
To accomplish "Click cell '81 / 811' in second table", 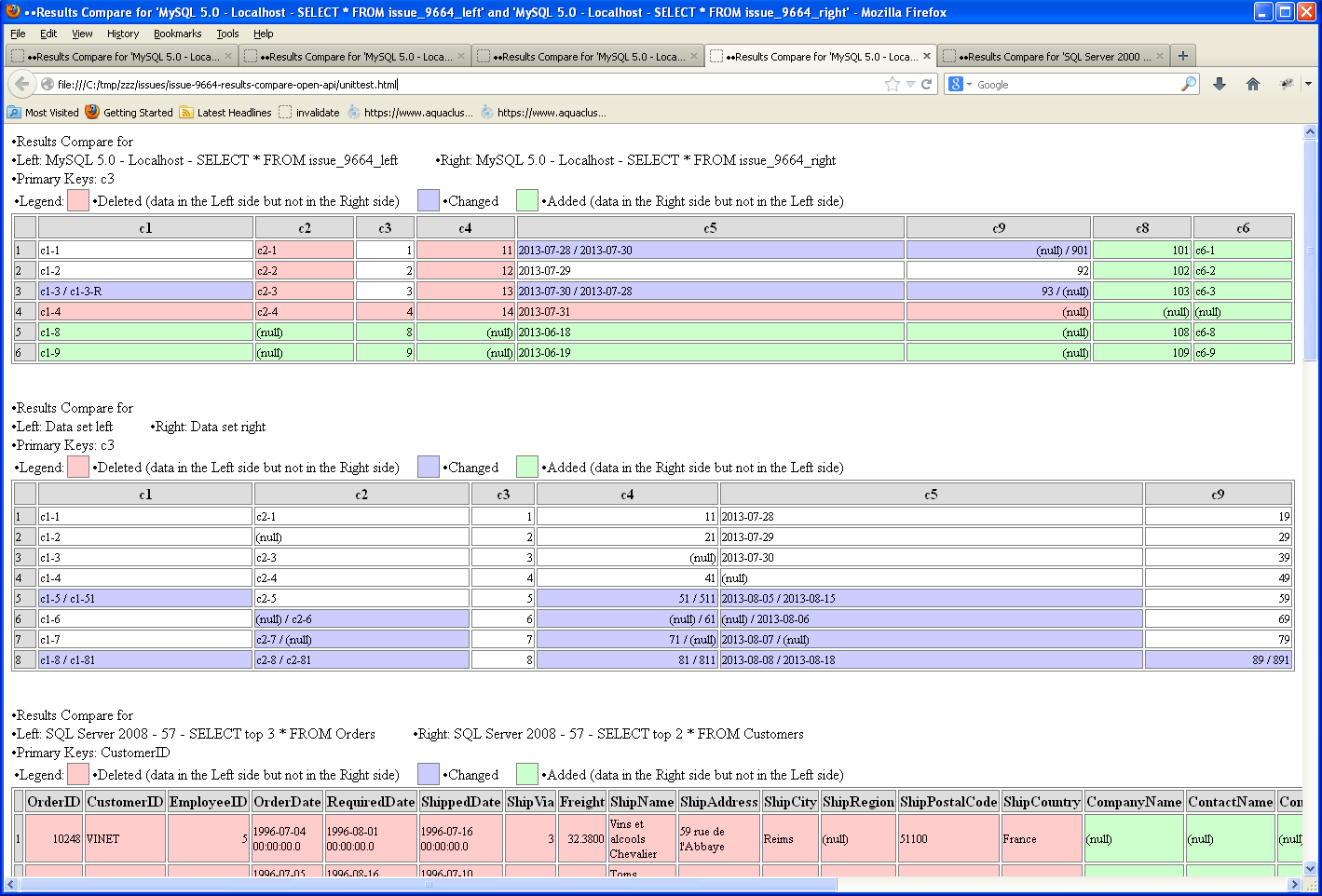I will pos(627,659).
